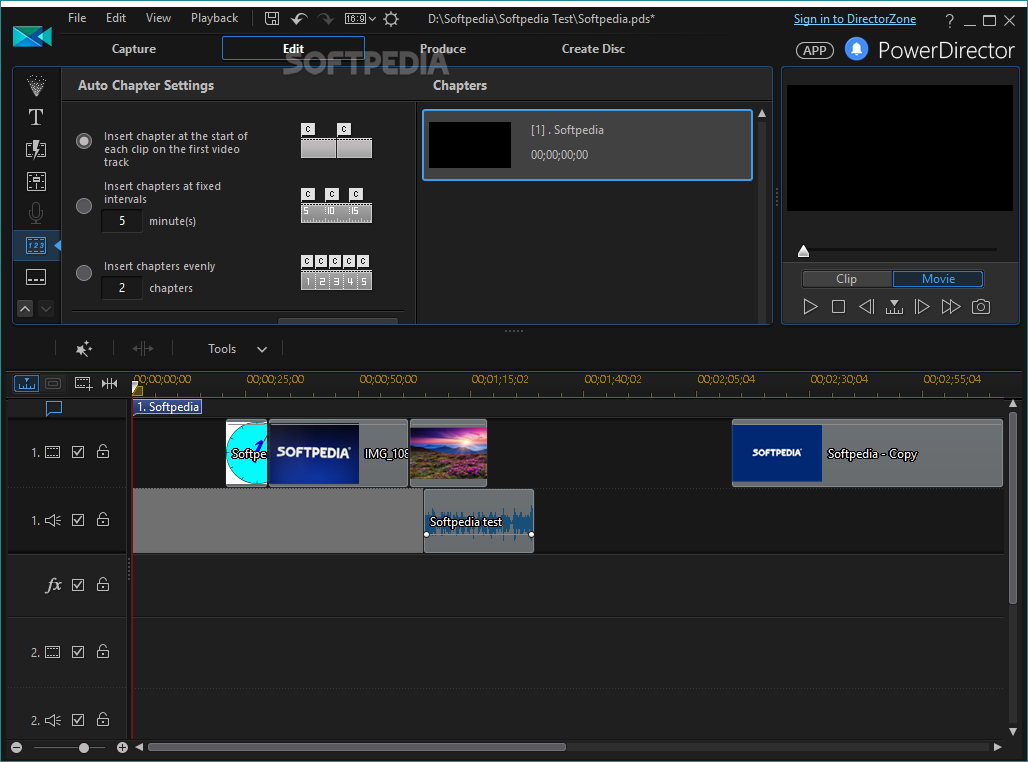The image size is (1028, 762).
Task: Click Sign in to DirectorZone link
Action: (855, 18)
